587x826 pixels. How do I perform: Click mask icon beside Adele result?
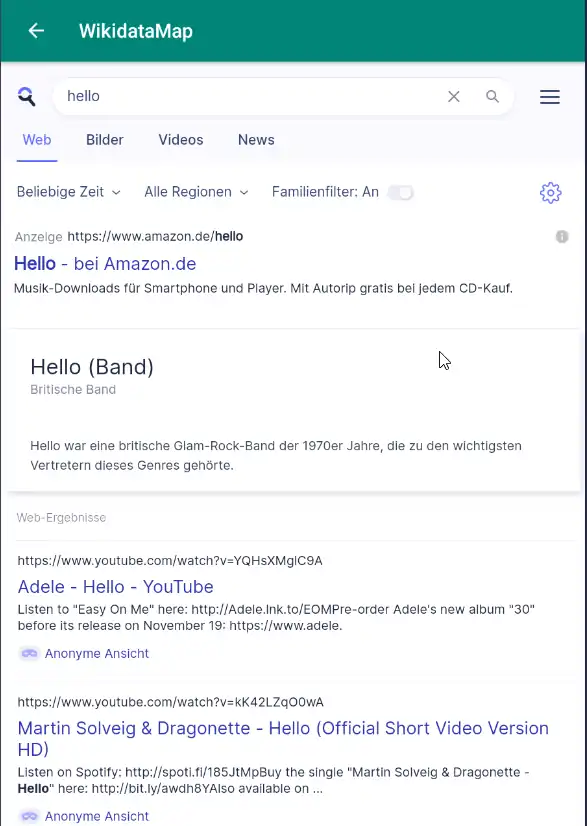pos(30,653)
